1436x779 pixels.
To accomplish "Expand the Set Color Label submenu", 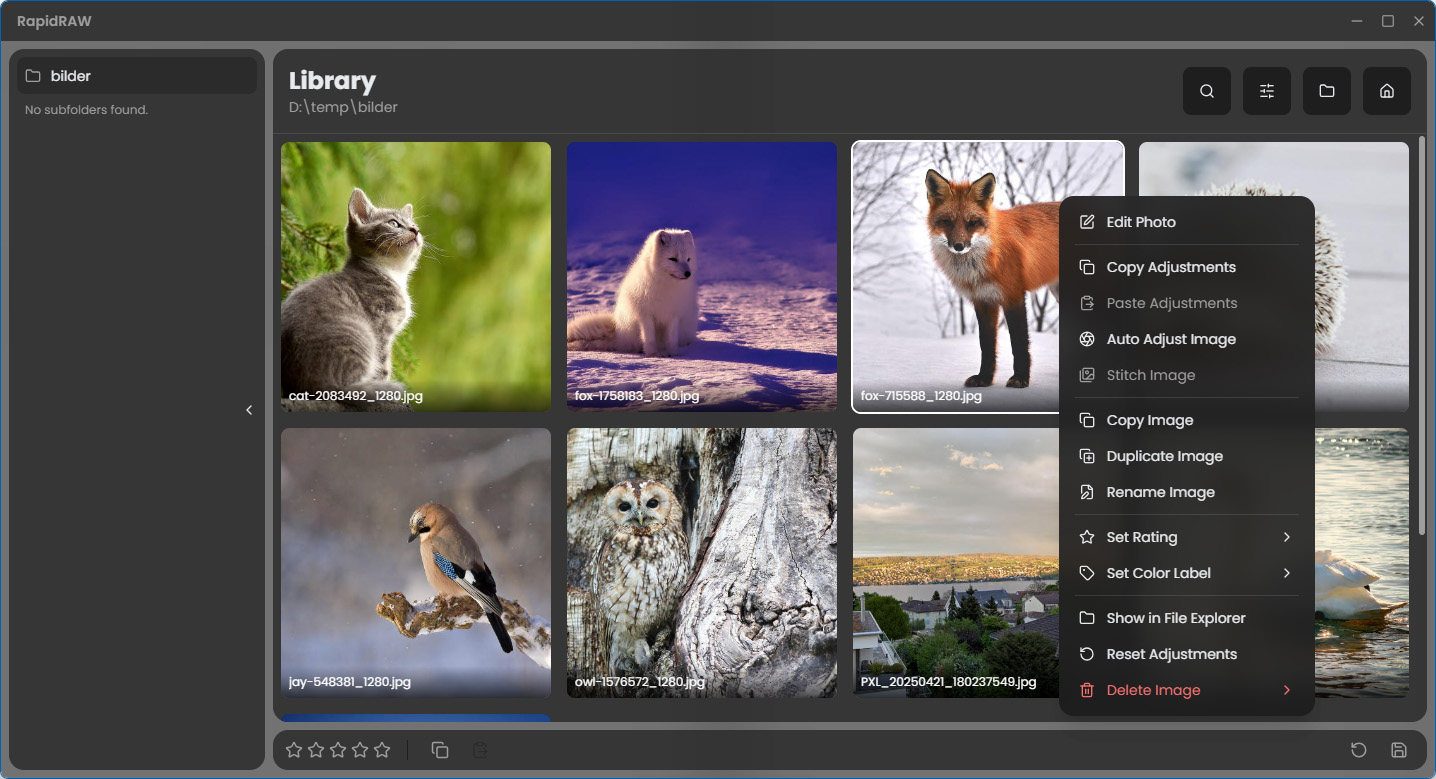I will click(1286, 573).
